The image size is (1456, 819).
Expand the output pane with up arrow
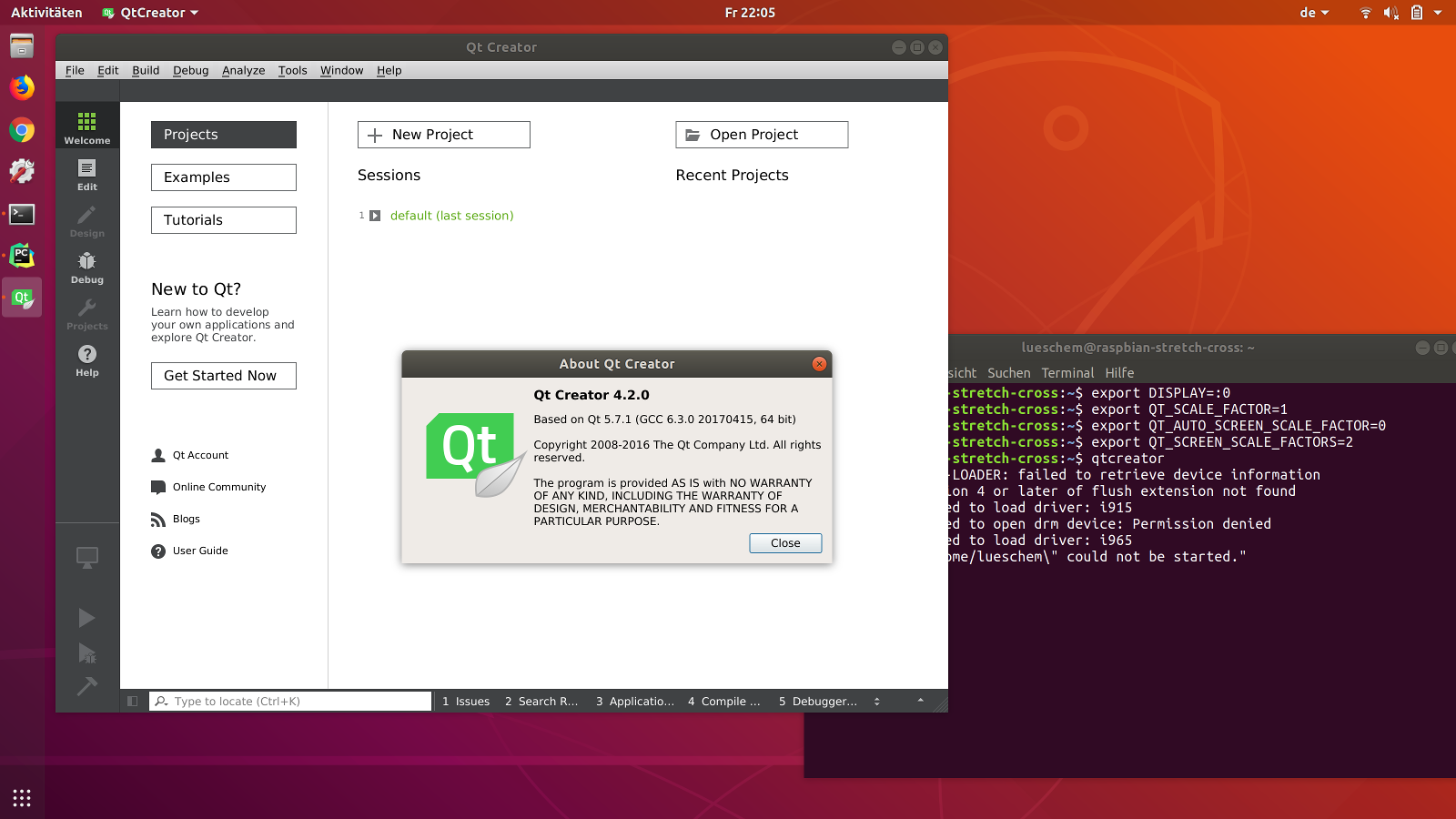[x=921, y=701]
